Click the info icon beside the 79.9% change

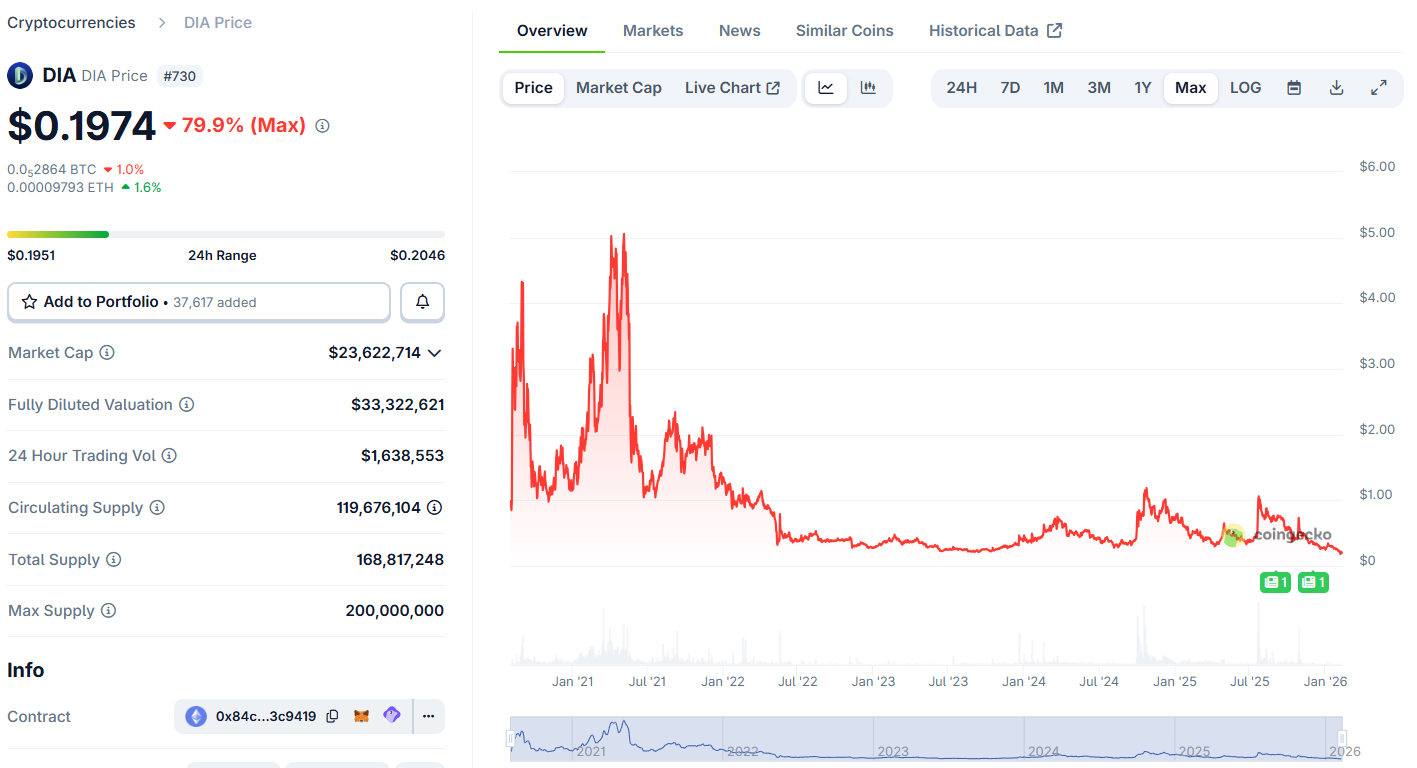322,126
